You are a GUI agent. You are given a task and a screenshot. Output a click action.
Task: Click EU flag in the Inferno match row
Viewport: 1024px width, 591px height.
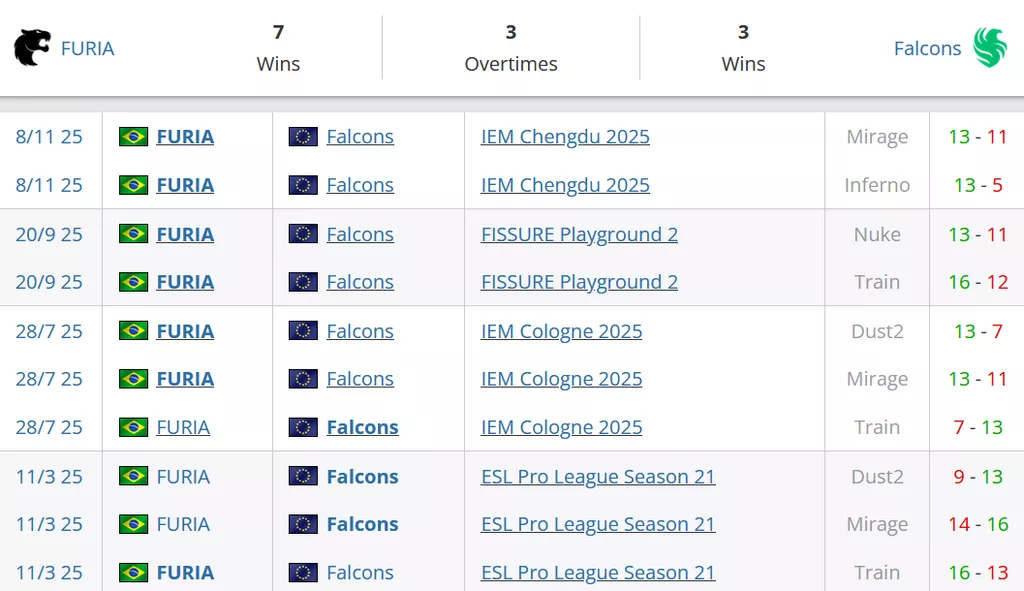[303, 185]
